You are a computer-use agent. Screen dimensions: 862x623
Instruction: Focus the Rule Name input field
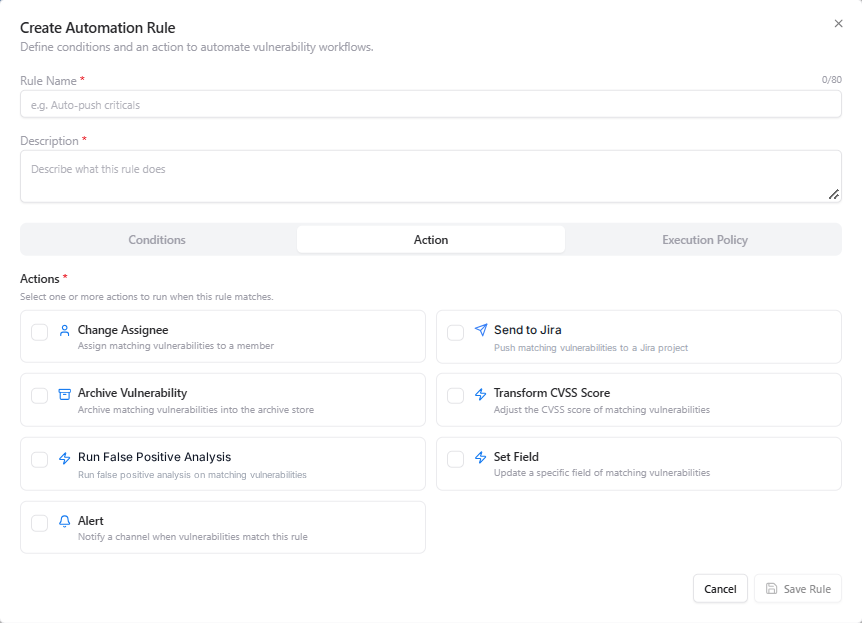pyautogui.click(x=431, y=104)
